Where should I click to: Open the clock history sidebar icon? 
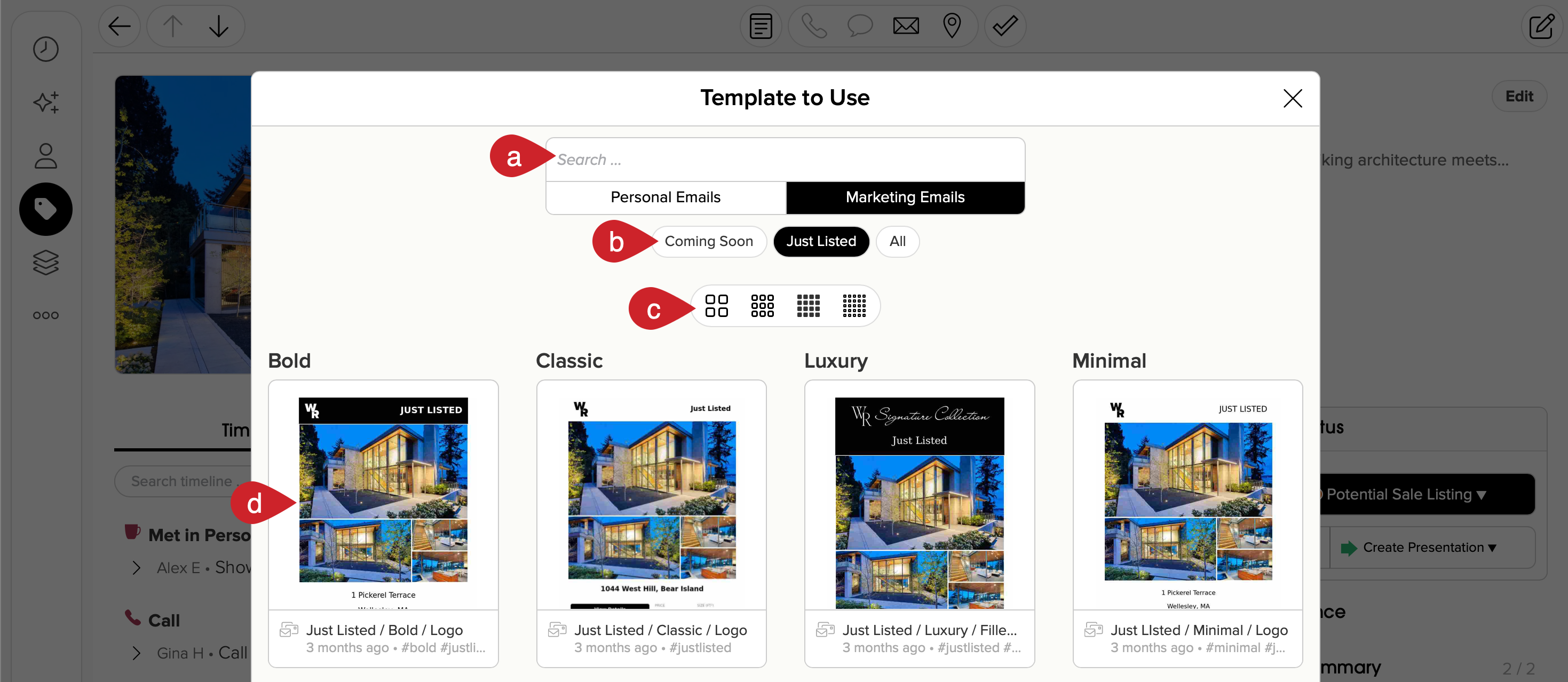click(46, 49)
